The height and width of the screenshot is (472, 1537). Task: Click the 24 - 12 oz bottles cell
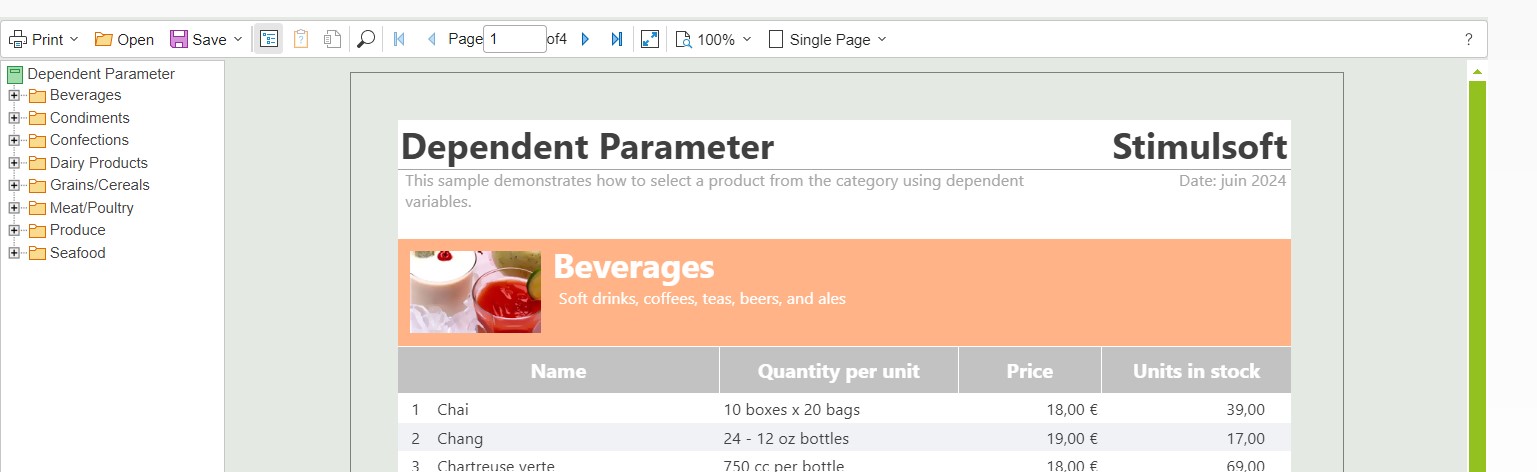(x=786, y=439)
